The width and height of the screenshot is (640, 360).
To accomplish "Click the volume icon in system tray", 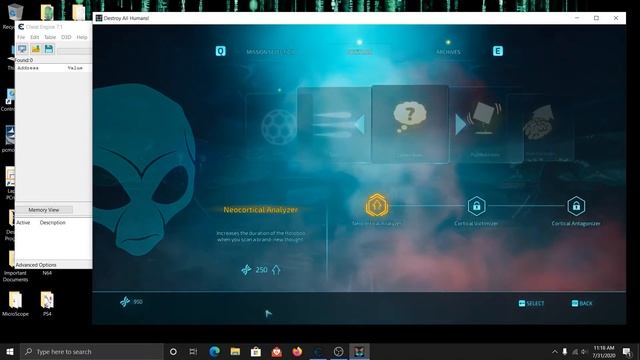I will pos(584,351).
